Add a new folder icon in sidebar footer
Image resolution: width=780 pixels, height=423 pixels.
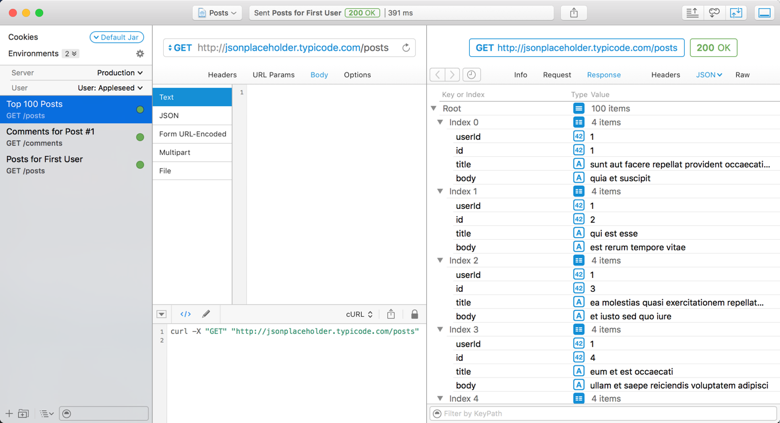point(23,414)
